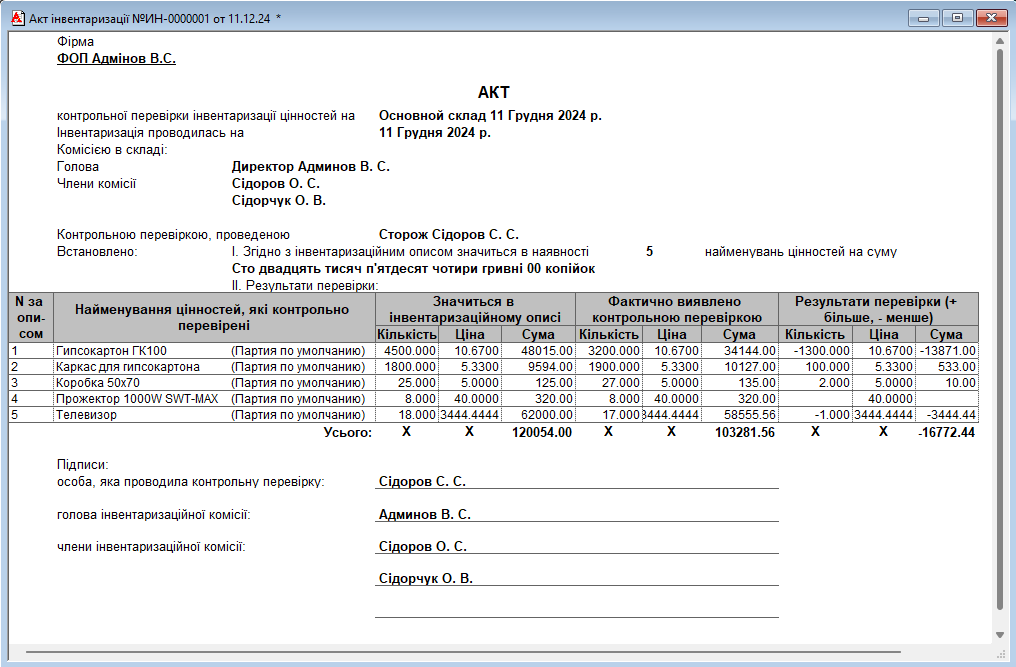Select the Коробка 50х70 row name cell
Screen dimensions: 1016x667
(x=214, y=382)
